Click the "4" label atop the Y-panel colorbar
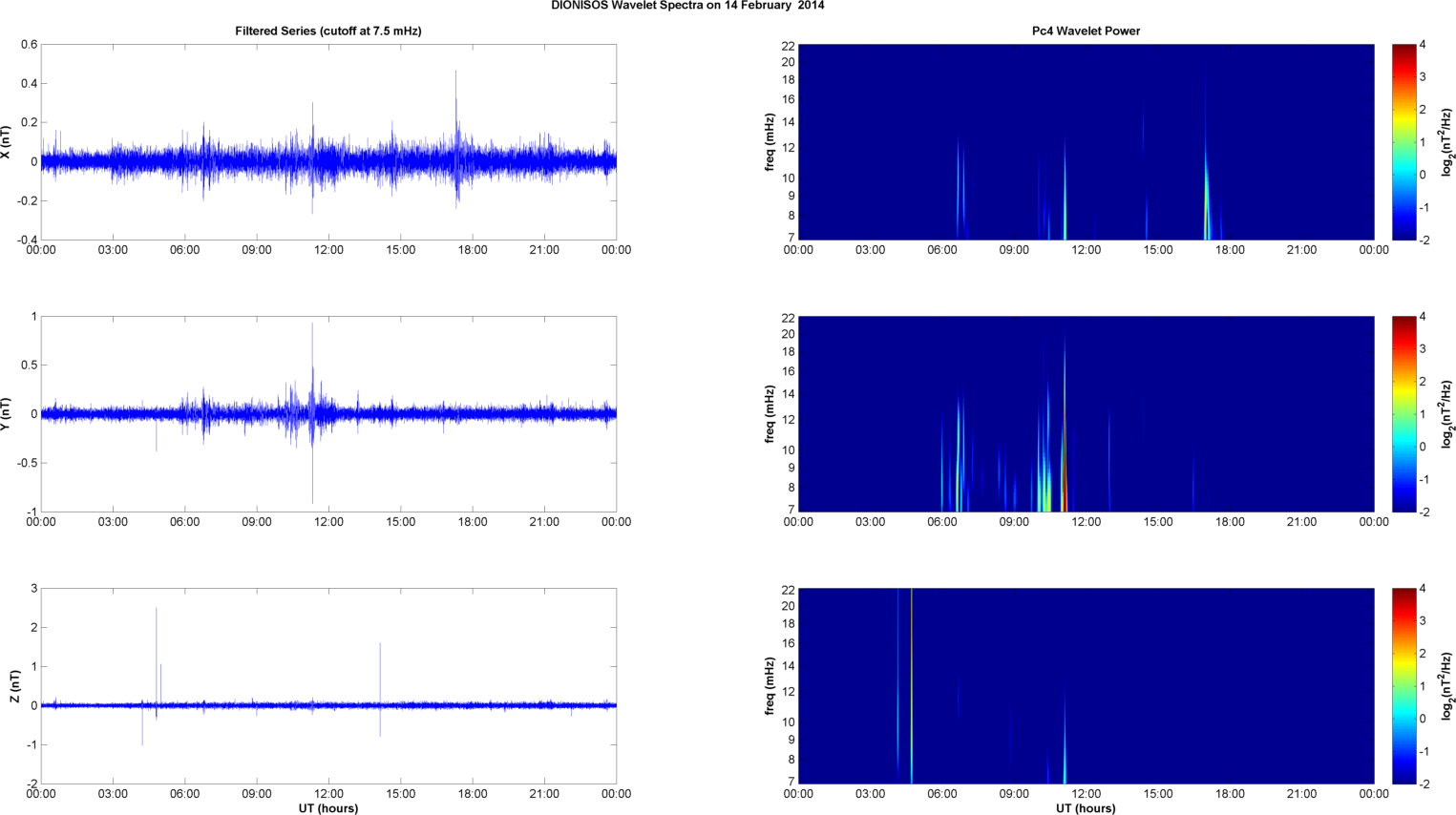Image resolution: width=1456 pixels, height=815 pixels. tap(1423, 317)
